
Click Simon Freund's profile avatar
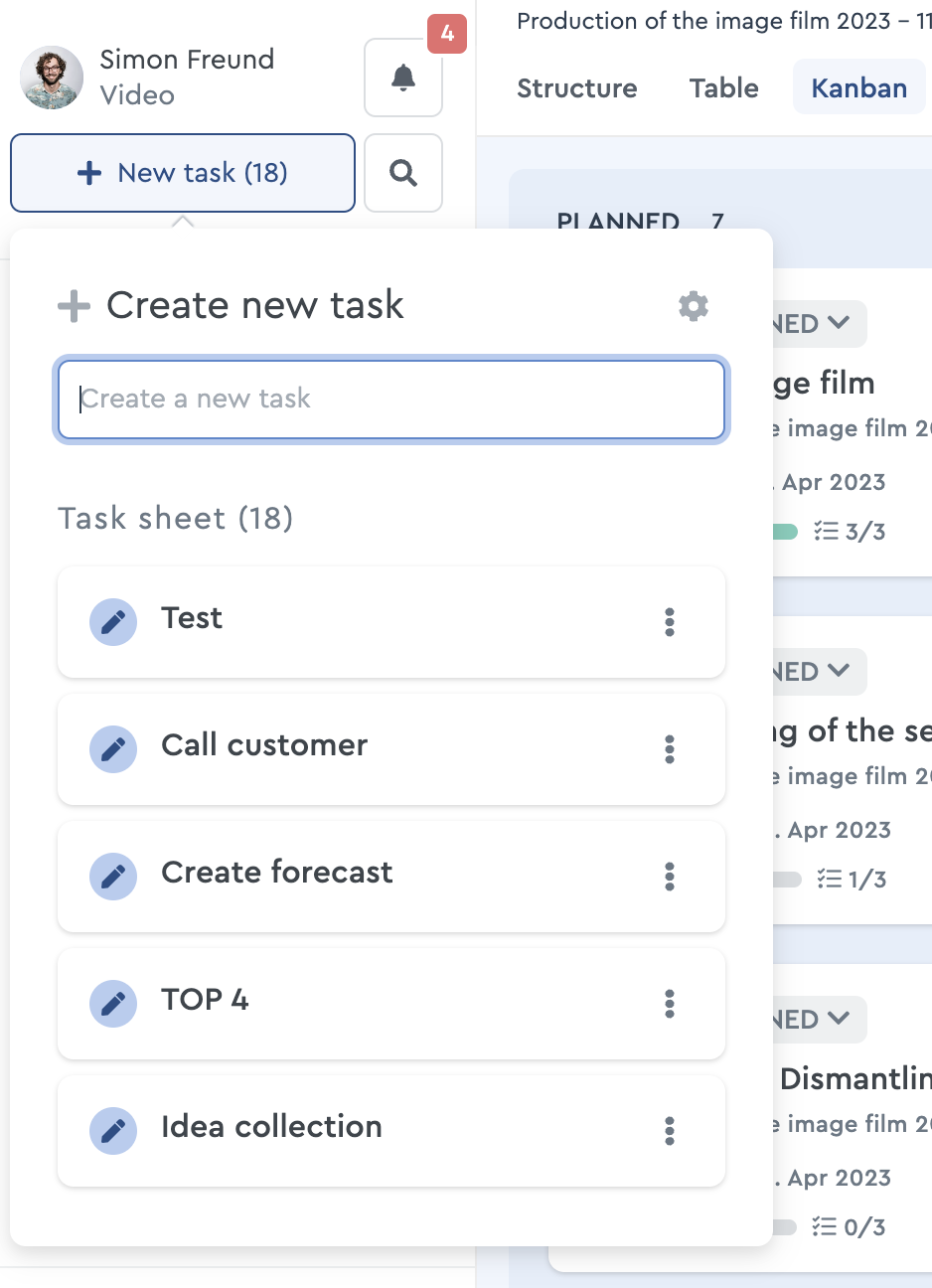pos(52,78)
